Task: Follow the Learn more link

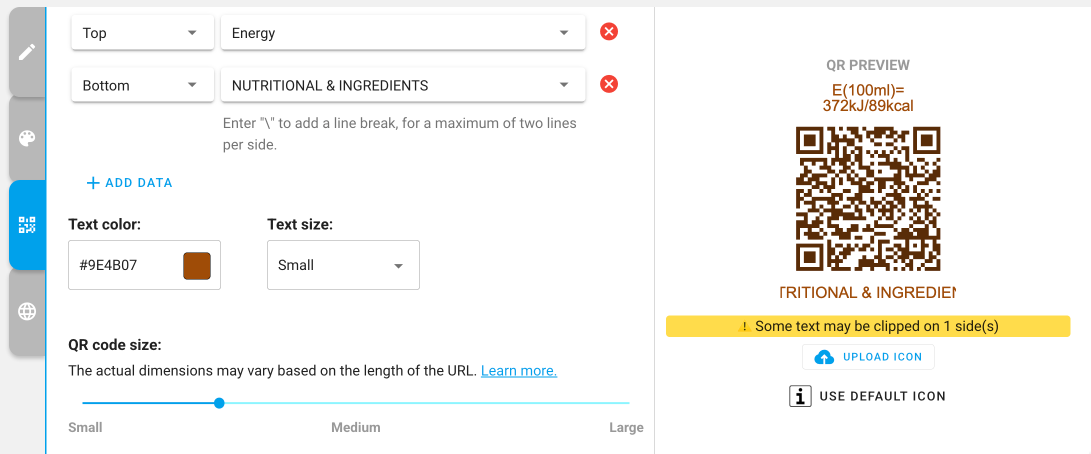Action: [x=518, y=371]
